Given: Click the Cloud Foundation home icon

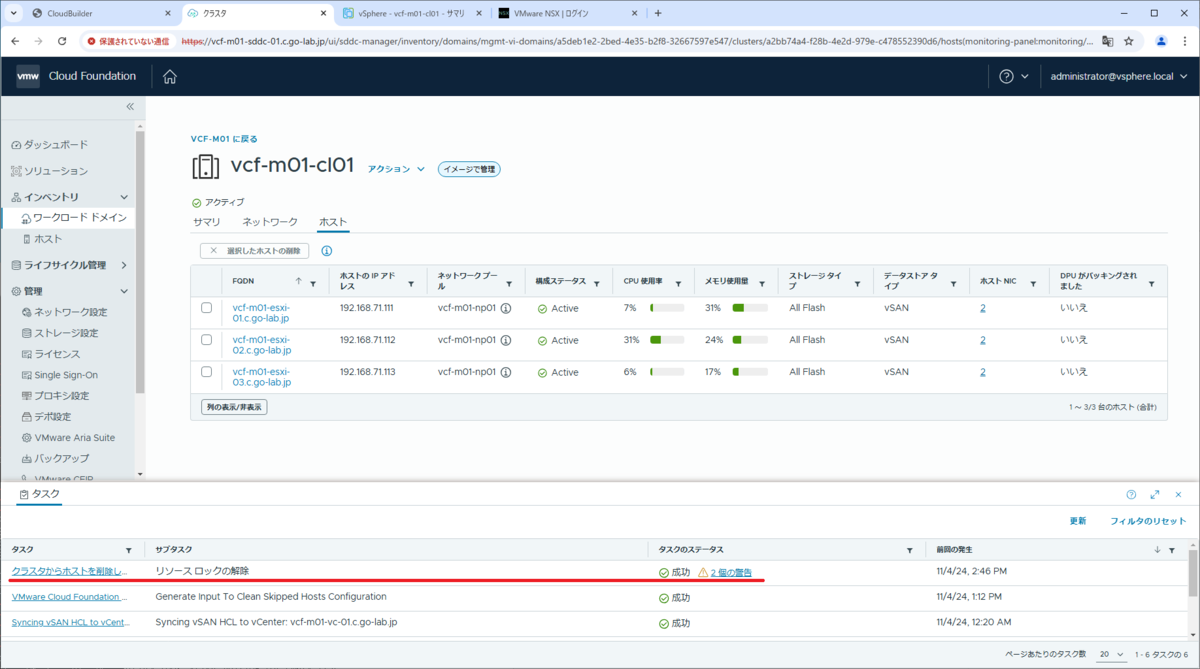Looking at the screenshot, I should click(x=170, y=77).
